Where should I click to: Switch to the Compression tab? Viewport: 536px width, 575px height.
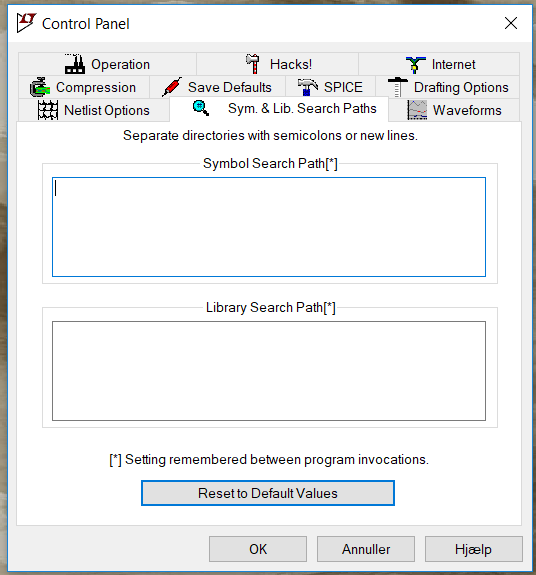click(x=84, y=87)
